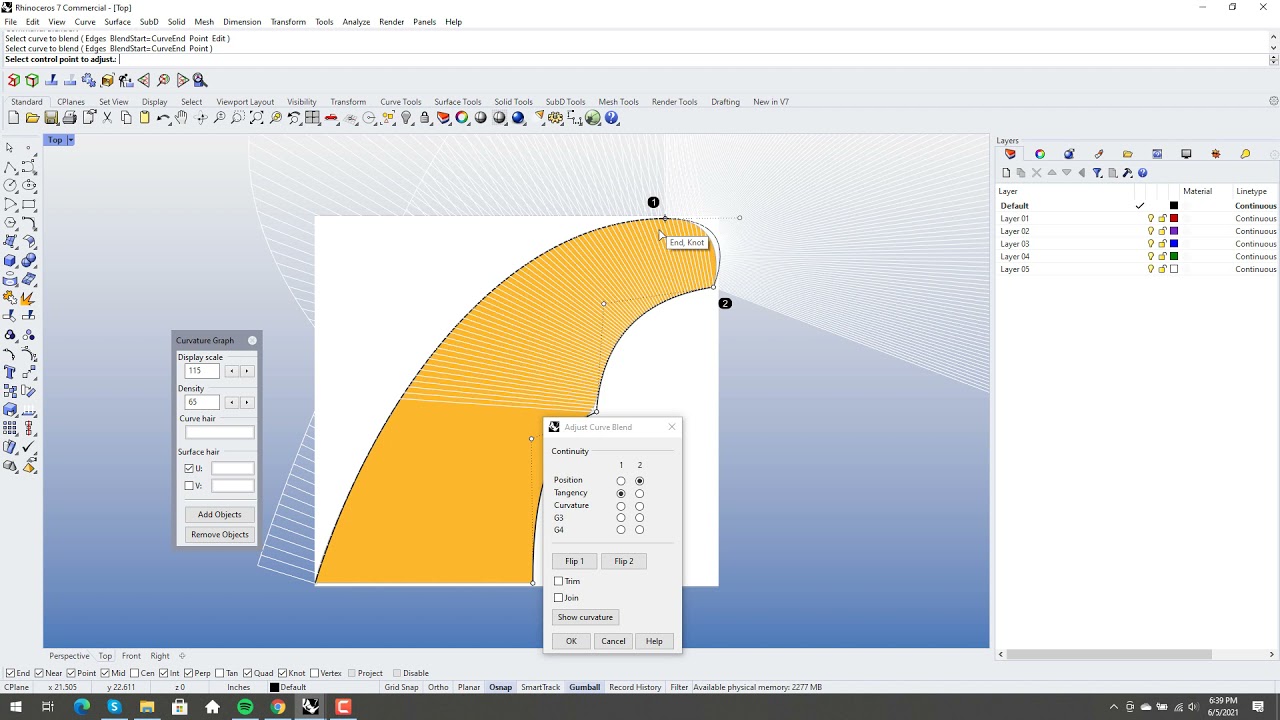Click the Zoom Extents icon
Image resolution: width=1280 pixels, height=720 pixels.
[x=256, y=118]
